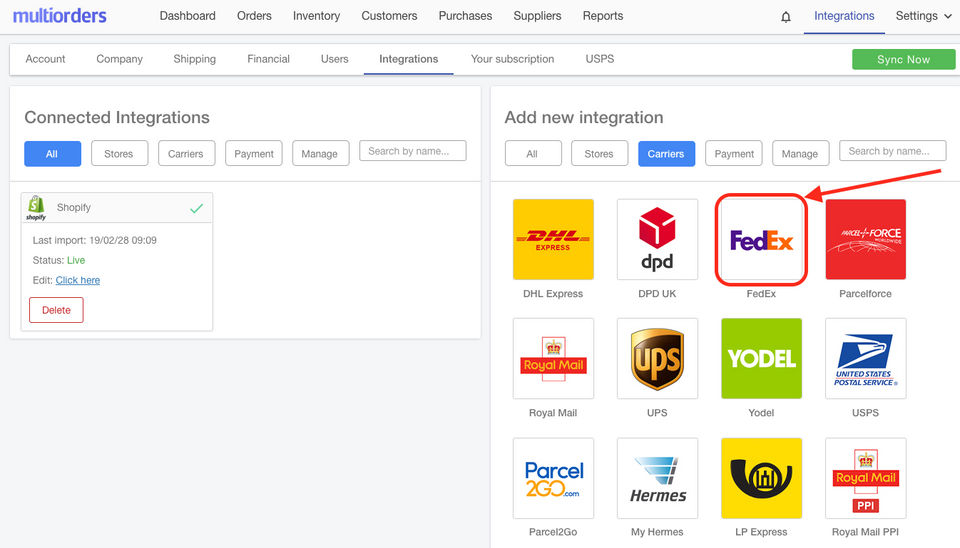Select the Parcelforce carrier tile
Image resolution: width=960 pixels, height=548 pixels.
pos(865,239)
